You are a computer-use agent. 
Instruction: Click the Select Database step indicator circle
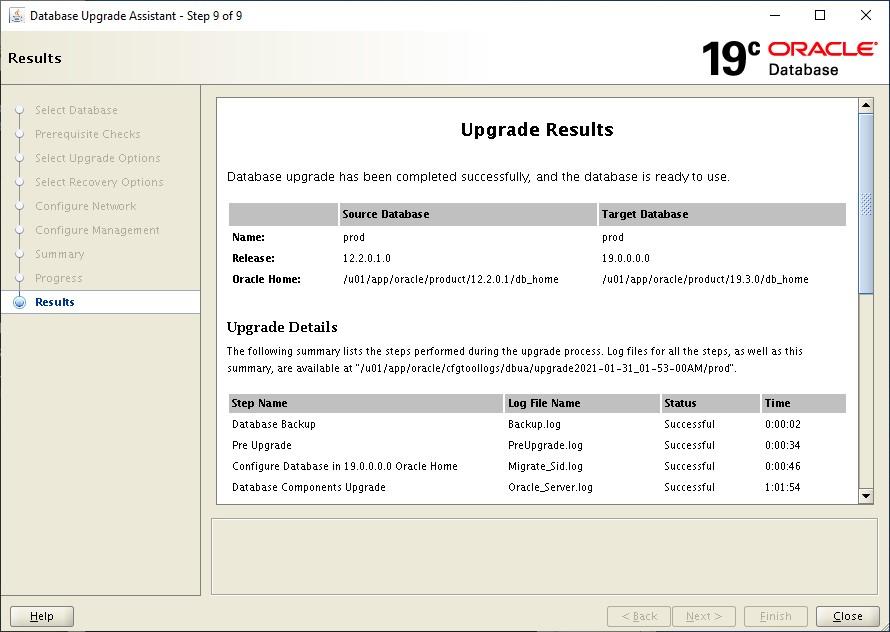[x=23, y=110]
